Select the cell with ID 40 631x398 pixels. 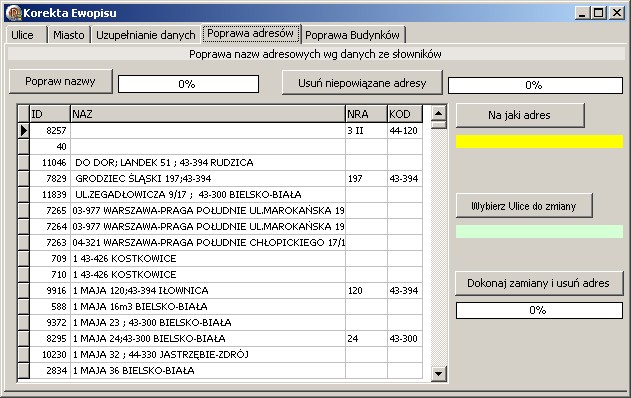pos(50,146)
